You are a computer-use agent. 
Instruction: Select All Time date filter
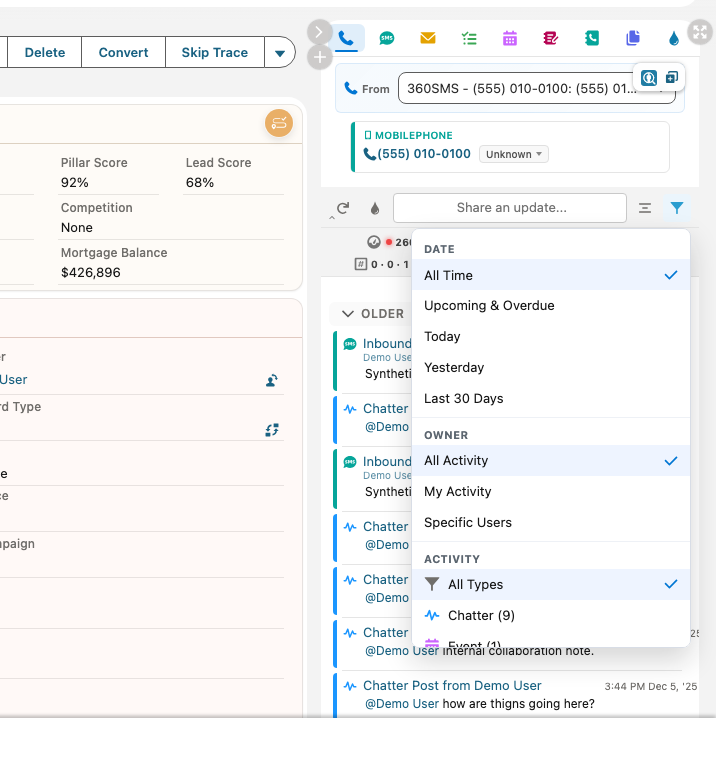(551, 275)
